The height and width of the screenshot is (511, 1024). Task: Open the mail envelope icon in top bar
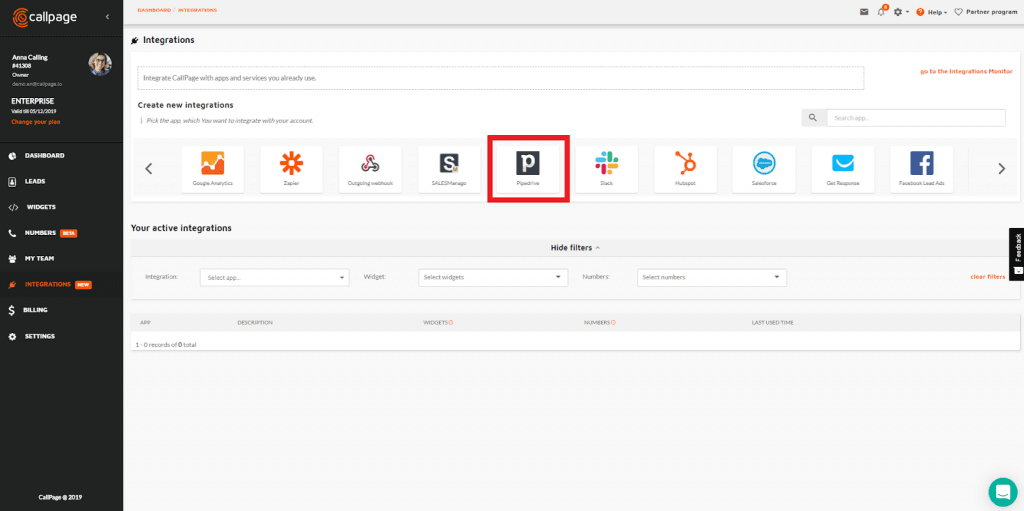864,12
